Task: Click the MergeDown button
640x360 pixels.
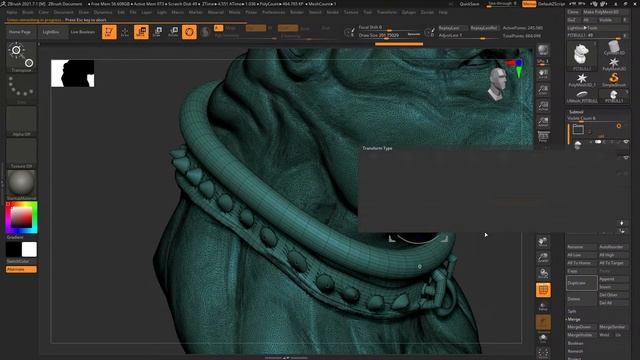Action: point(582,327)
